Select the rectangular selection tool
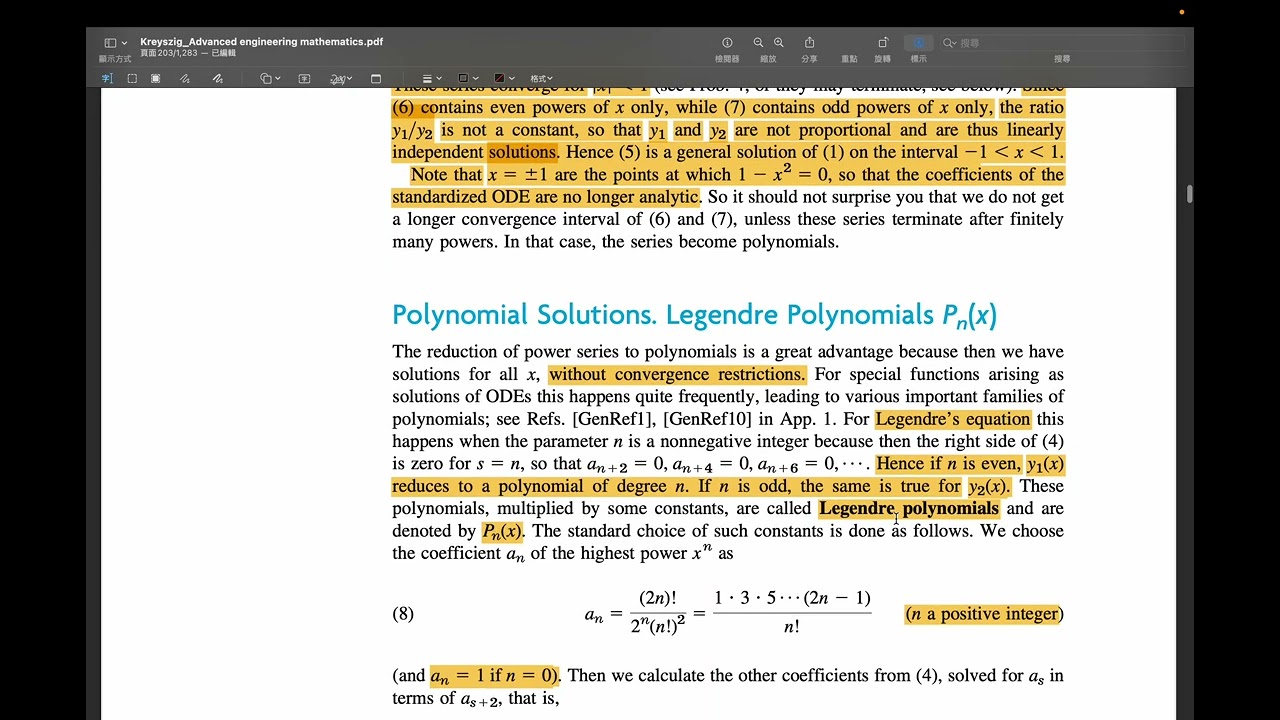 coord(132,78)
